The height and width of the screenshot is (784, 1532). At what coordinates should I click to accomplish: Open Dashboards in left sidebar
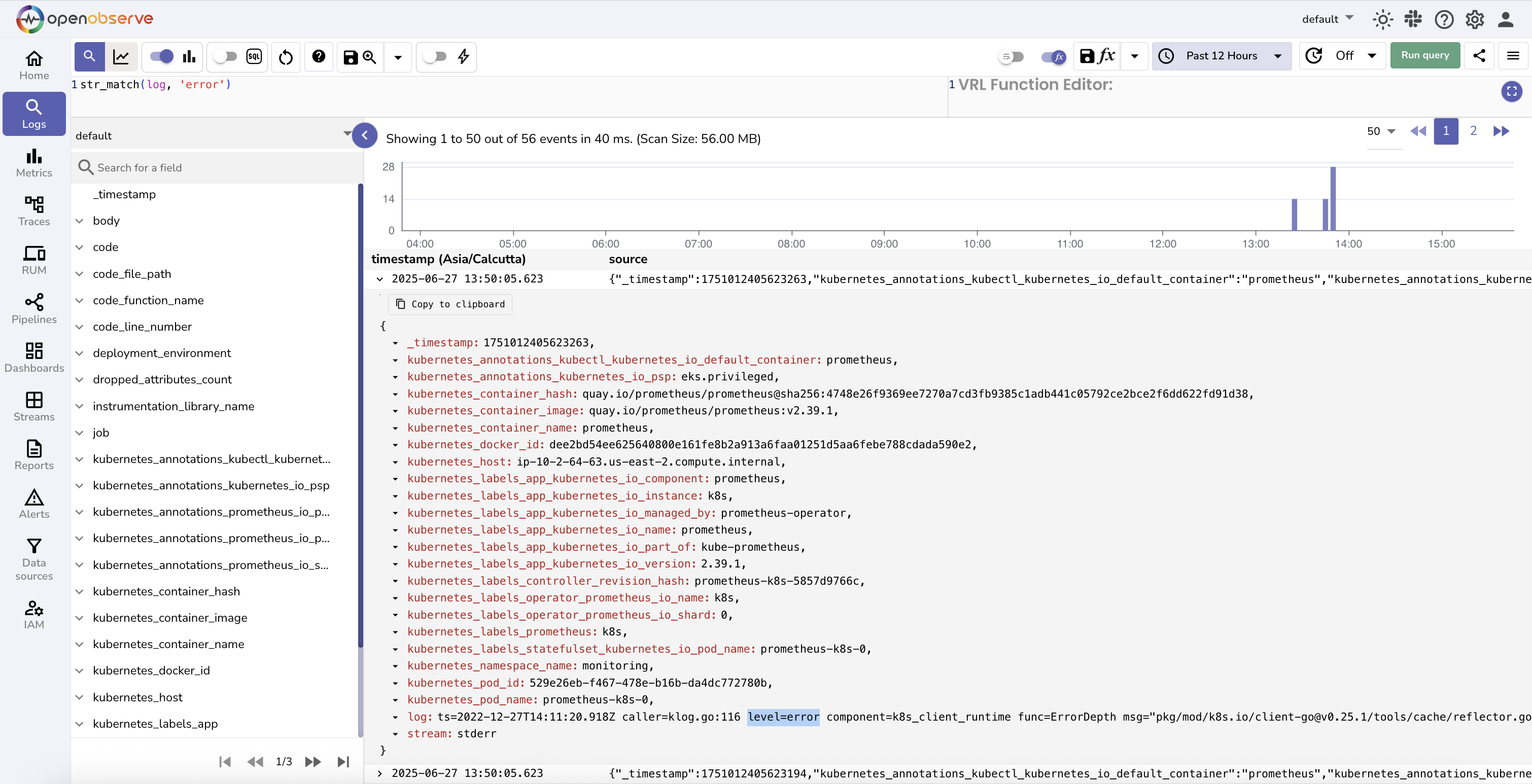pos(34,357)
